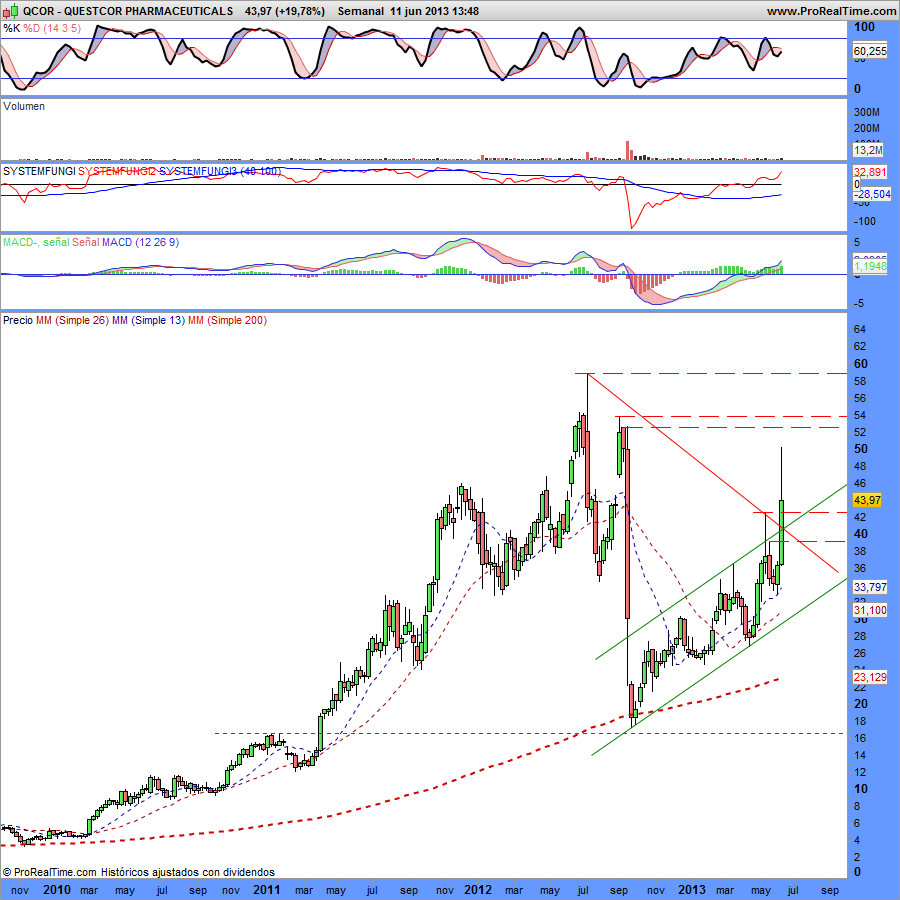Image resolution: width=900 pixels, height=900 pixels.
Task: Select the 32,891 red indicator value
Action: pos(870,172)
